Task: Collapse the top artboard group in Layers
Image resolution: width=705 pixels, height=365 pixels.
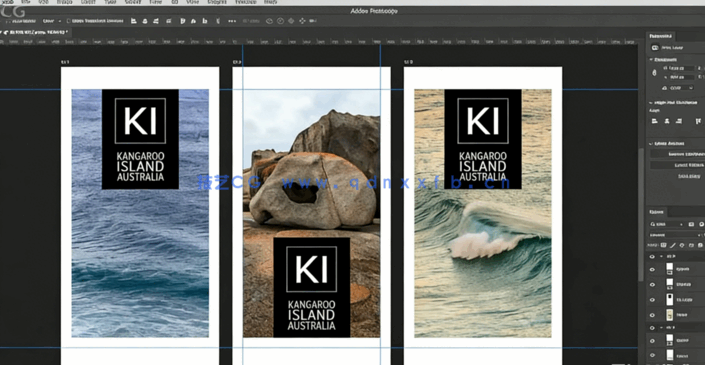Action: click(x=661, y=257)
